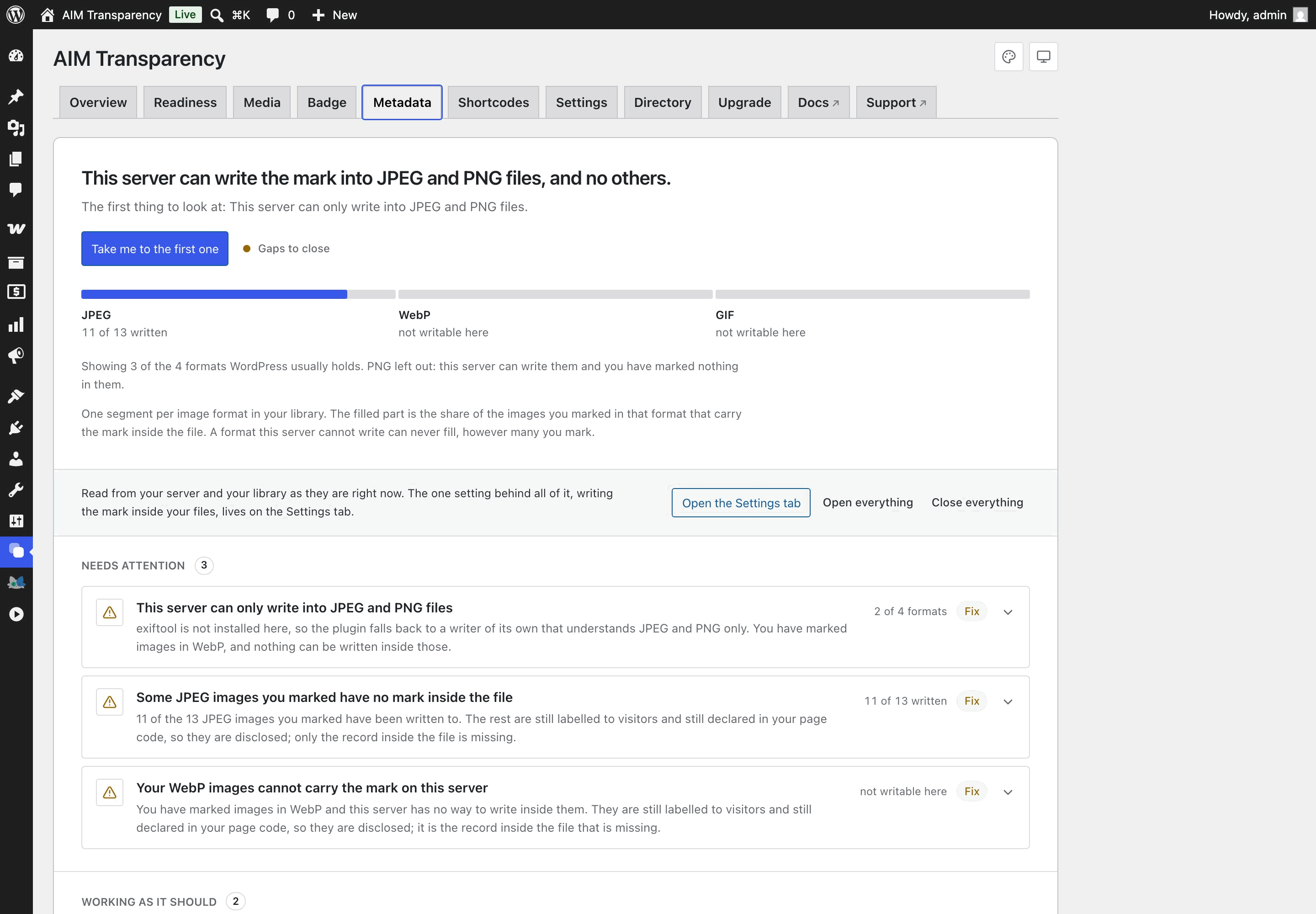
Task: Open the Media tab
Action: pyautogui.click(x=262, y=102)
